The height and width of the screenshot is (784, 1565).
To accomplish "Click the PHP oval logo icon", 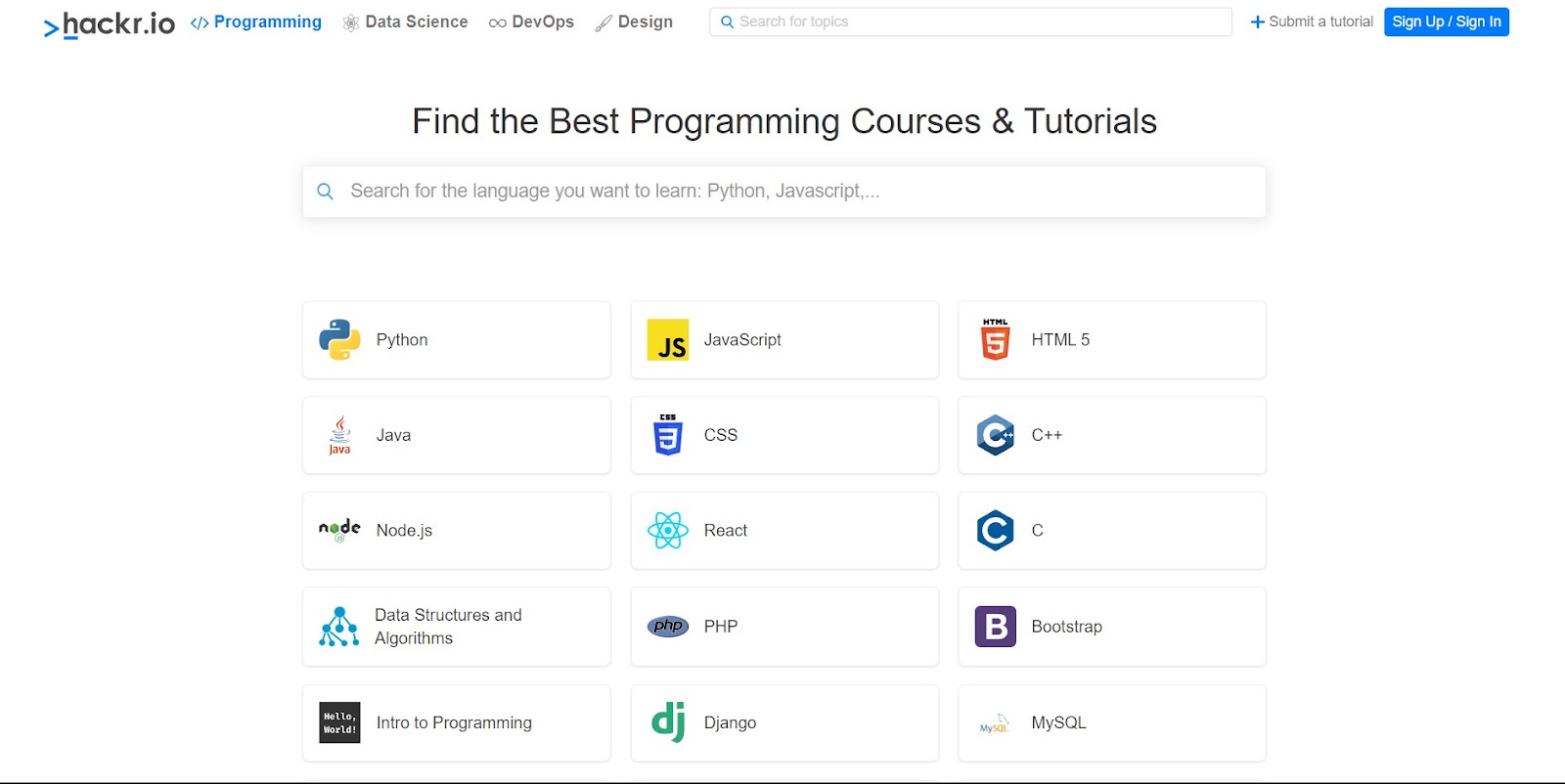I will point(668,626).
